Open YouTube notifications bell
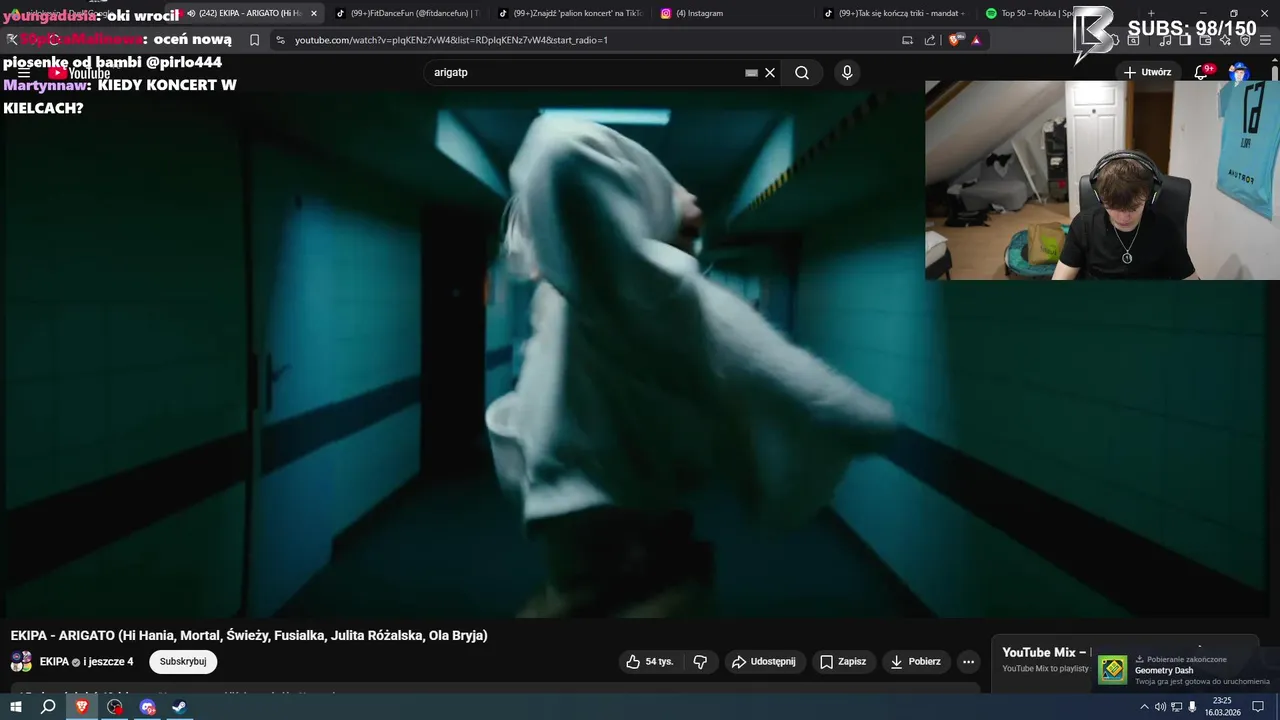The height and width of the screenshot is (720, 1280). (x=1202, y=72)
